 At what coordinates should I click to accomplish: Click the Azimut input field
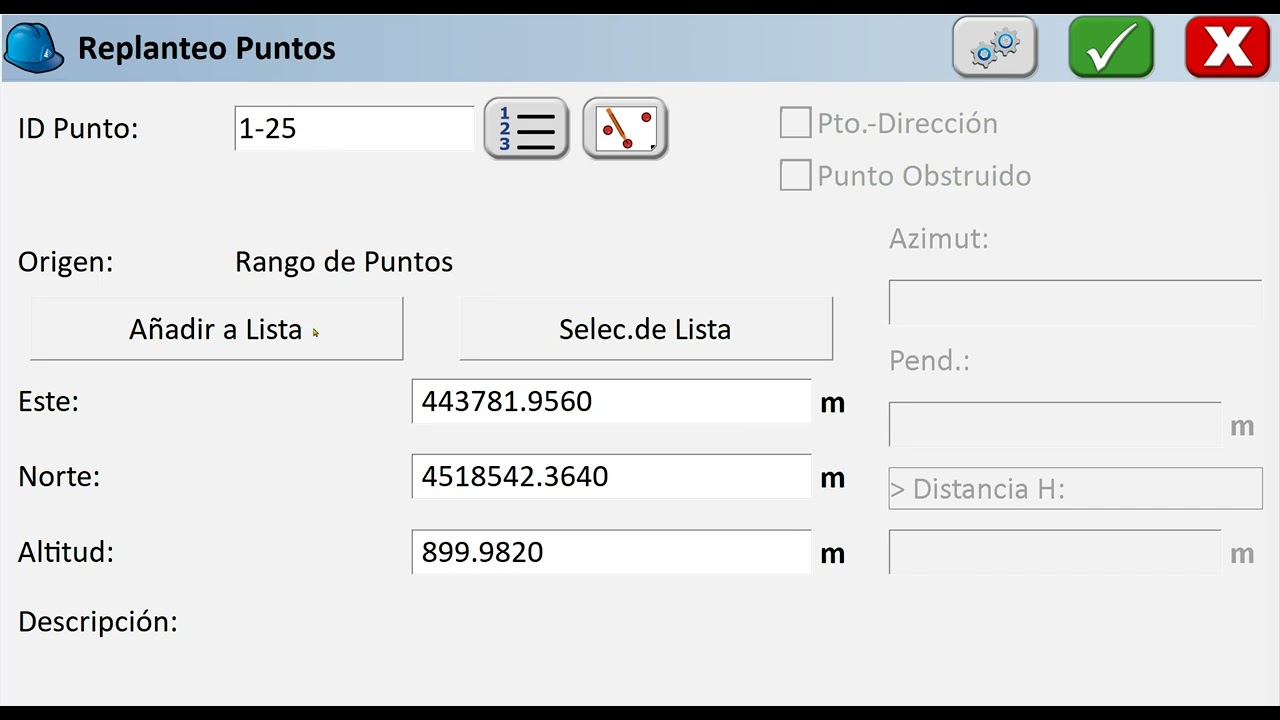pos(1075,302)
